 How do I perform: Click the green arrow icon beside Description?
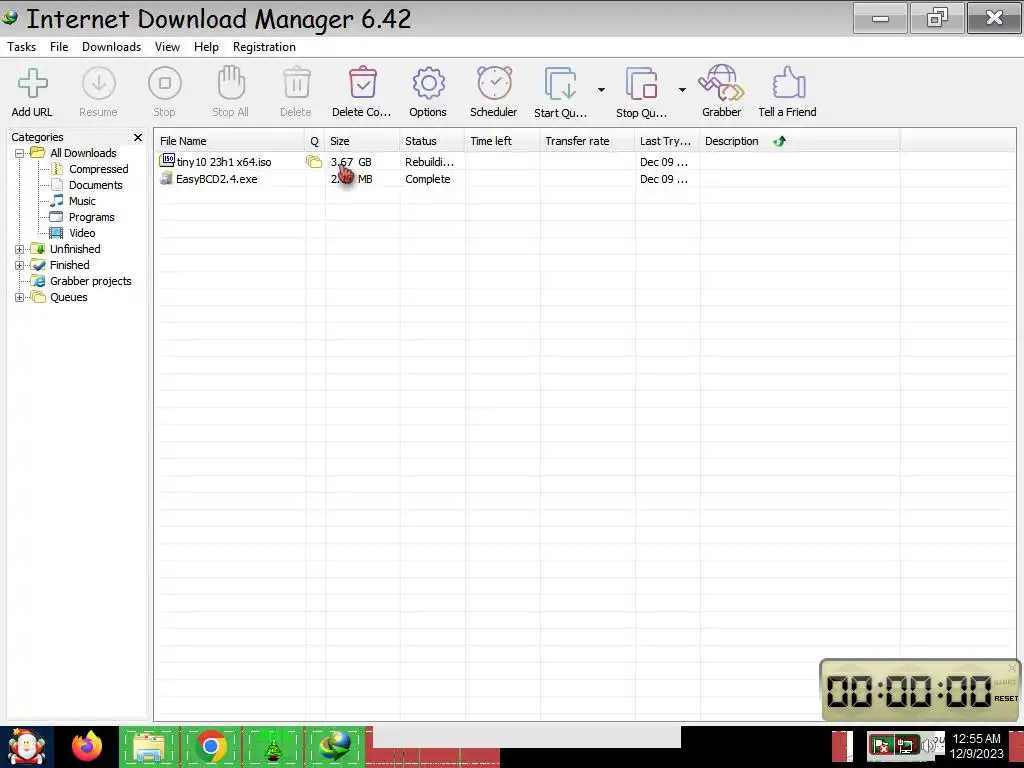tap(780, 141)
